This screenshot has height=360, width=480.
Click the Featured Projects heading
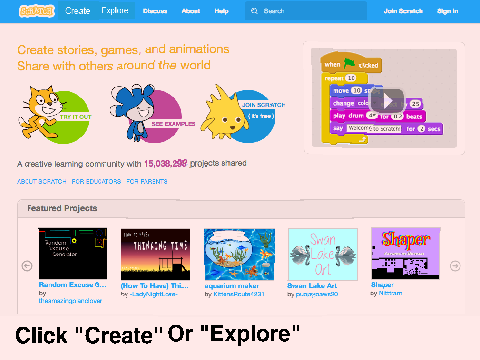[x=62, y=208]
